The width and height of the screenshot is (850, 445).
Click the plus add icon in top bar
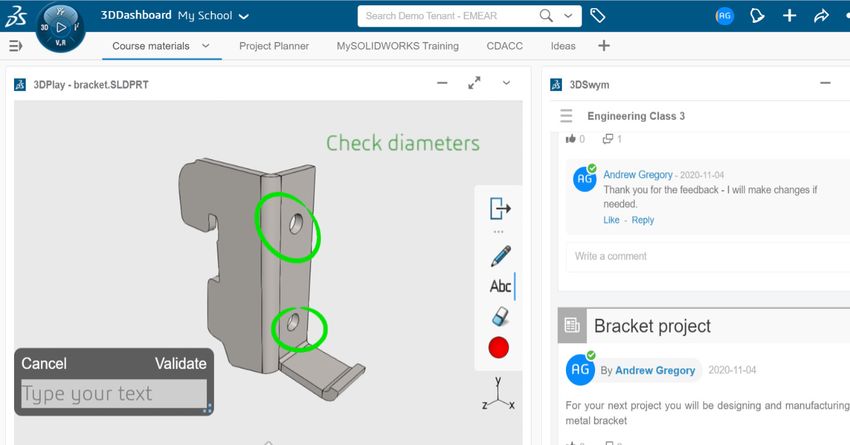(x=789, y=16)
